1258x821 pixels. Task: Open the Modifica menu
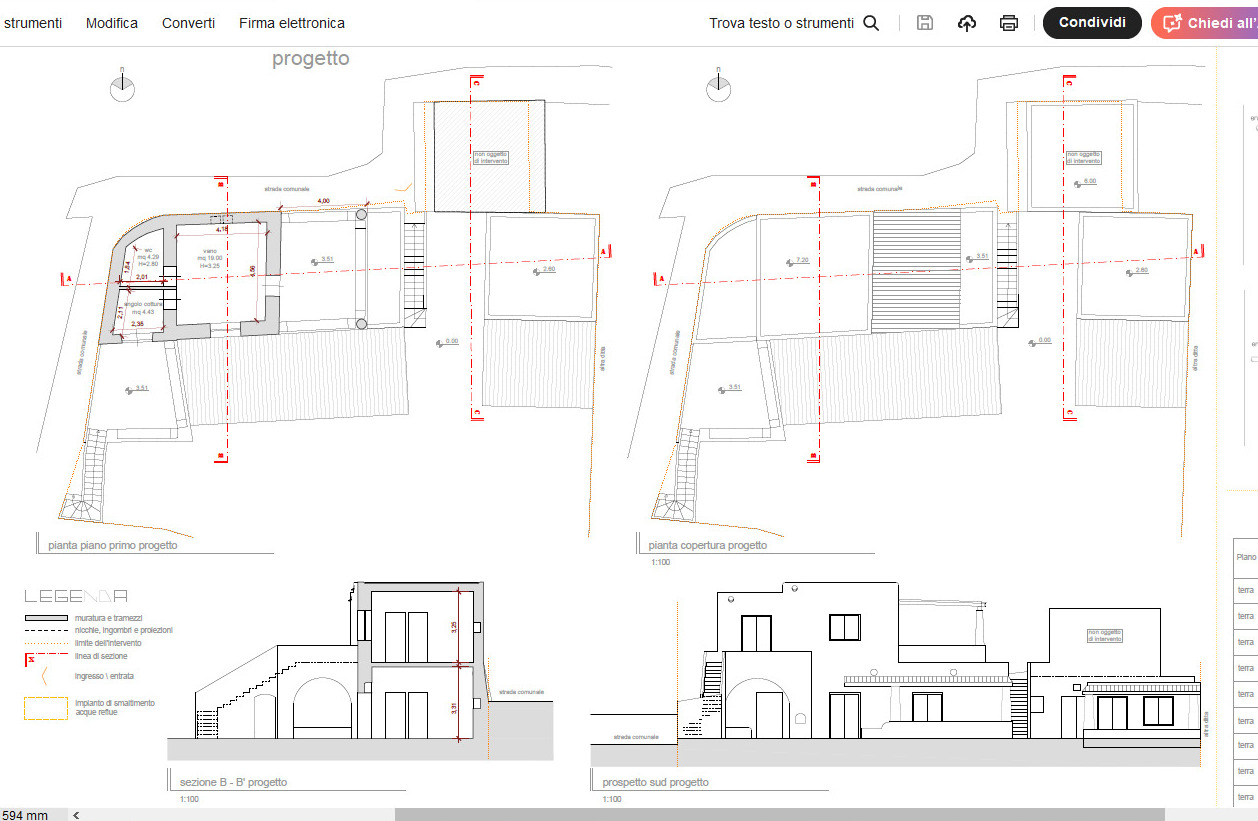112,23
